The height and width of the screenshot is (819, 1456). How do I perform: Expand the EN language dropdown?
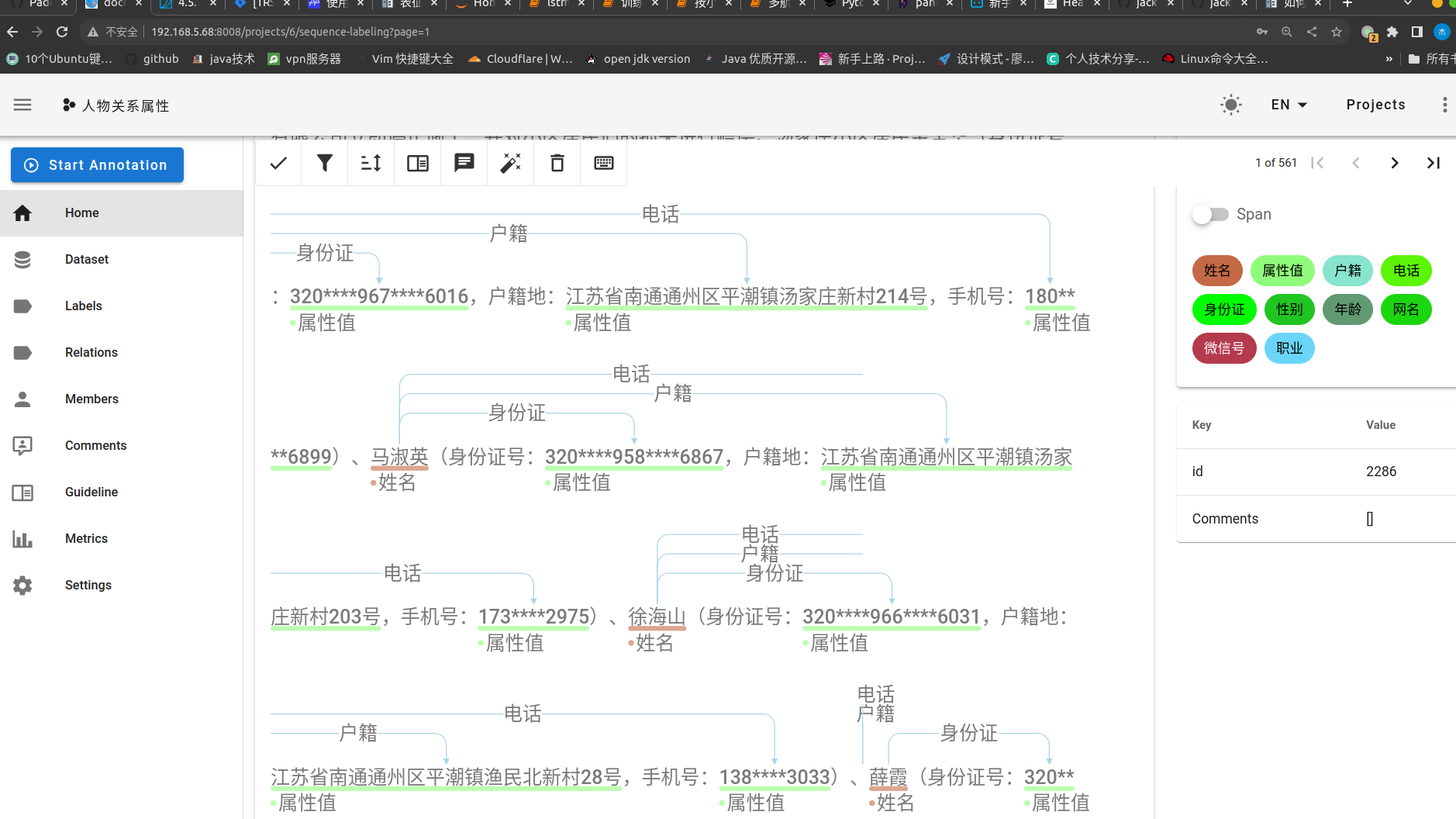[x=1289, y=105]
